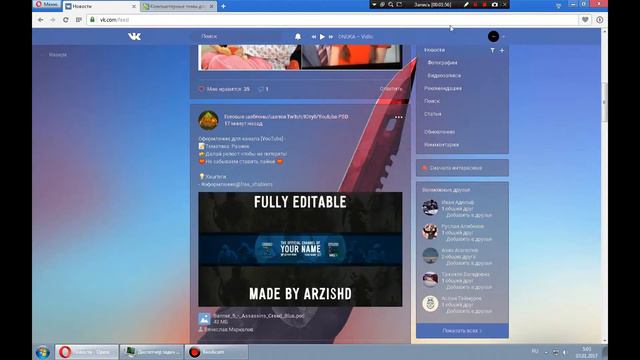
Task: Click the green padlock security icon
Action: click(x=93, y=20)
